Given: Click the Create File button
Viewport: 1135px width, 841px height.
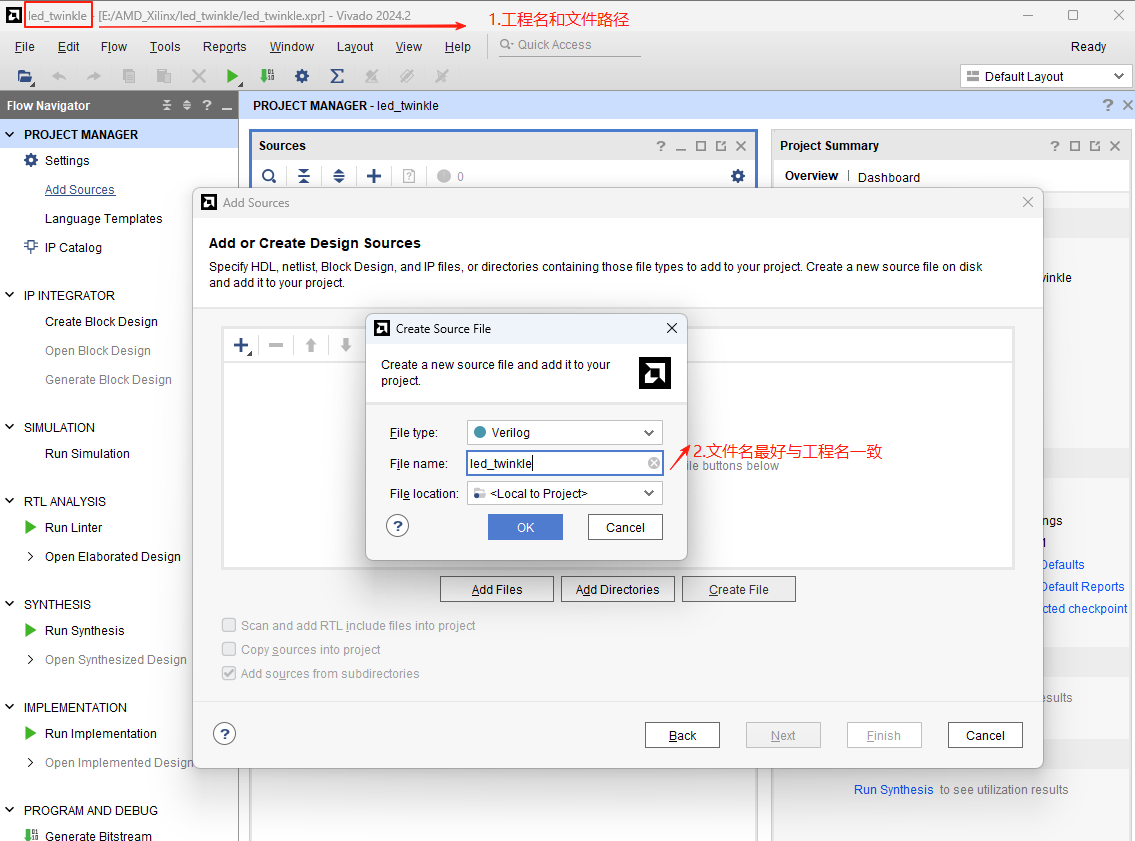Looking at the screenshot, I should click(738, 589).
